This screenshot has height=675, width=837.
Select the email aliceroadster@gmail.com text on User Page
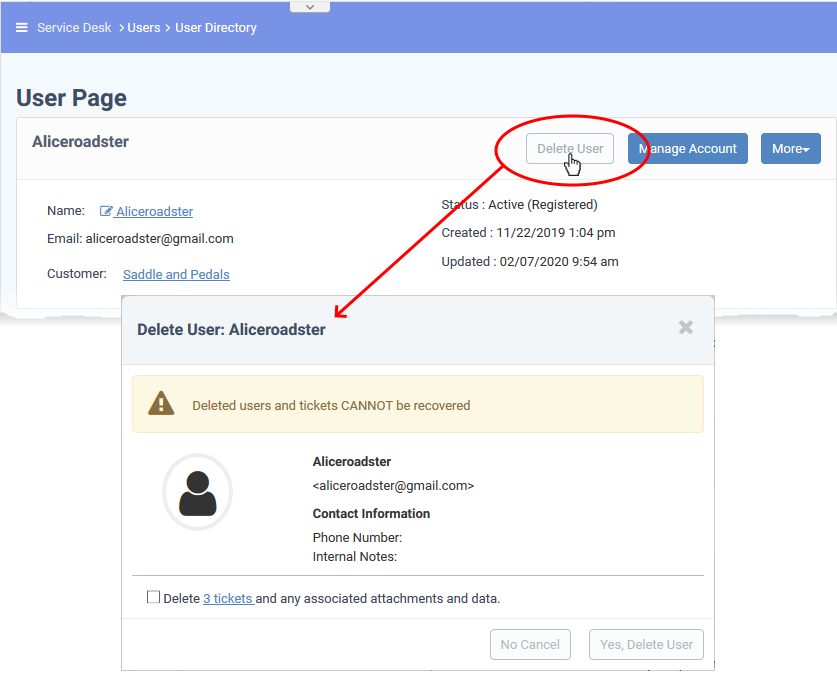160,239
